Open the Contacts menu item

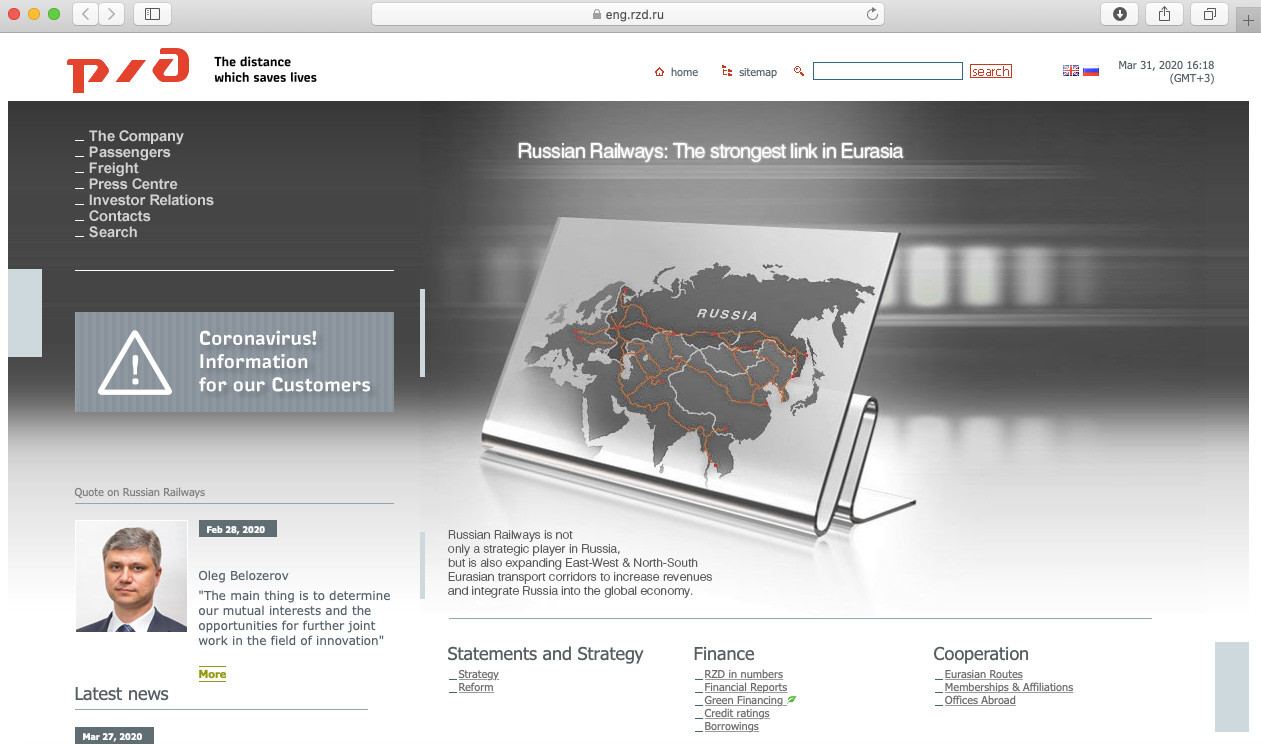click(x=119, y=216)
